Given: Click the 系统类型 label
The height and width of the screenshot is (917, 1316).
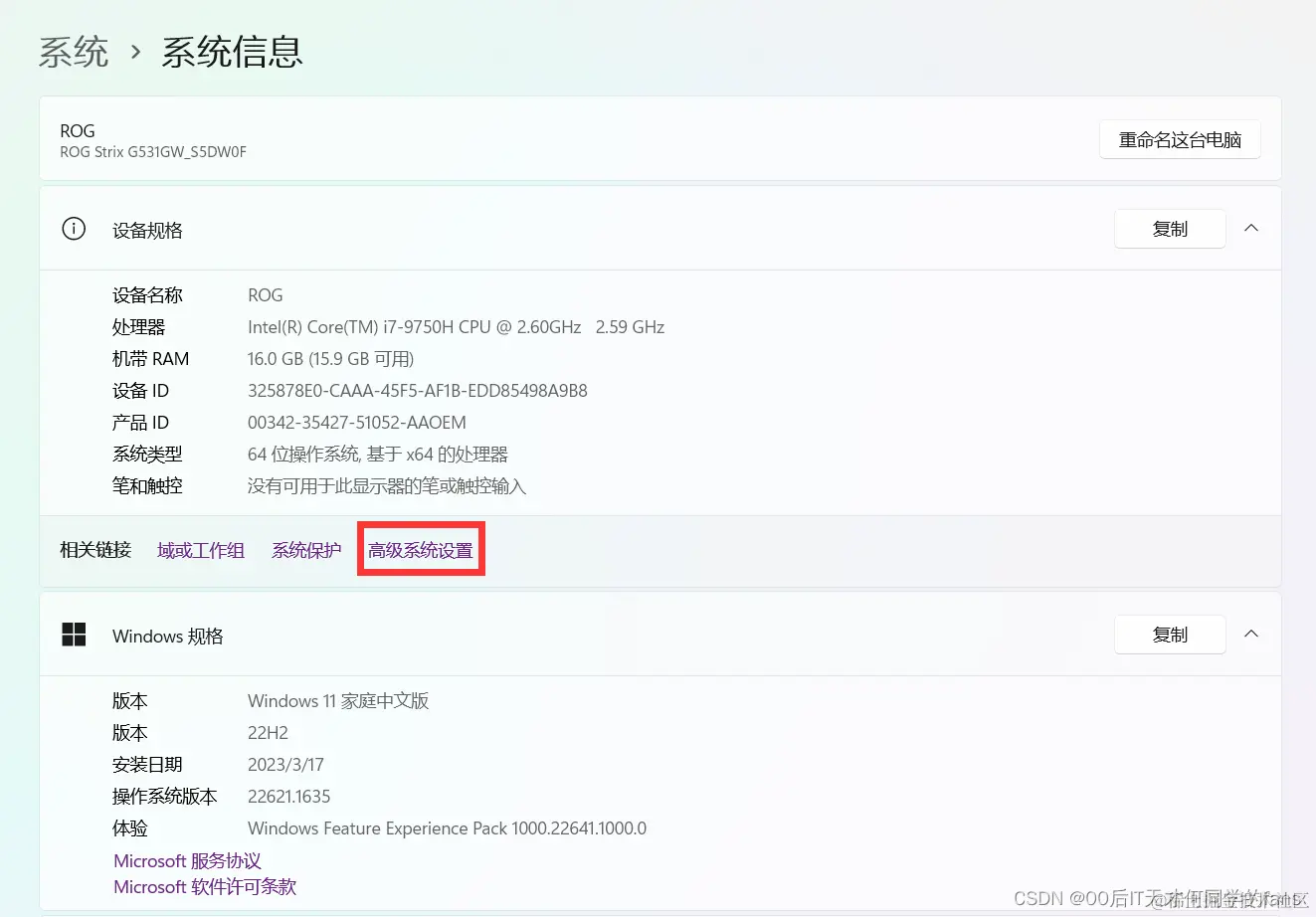Looking at the screenshot, I should [147, 455].
